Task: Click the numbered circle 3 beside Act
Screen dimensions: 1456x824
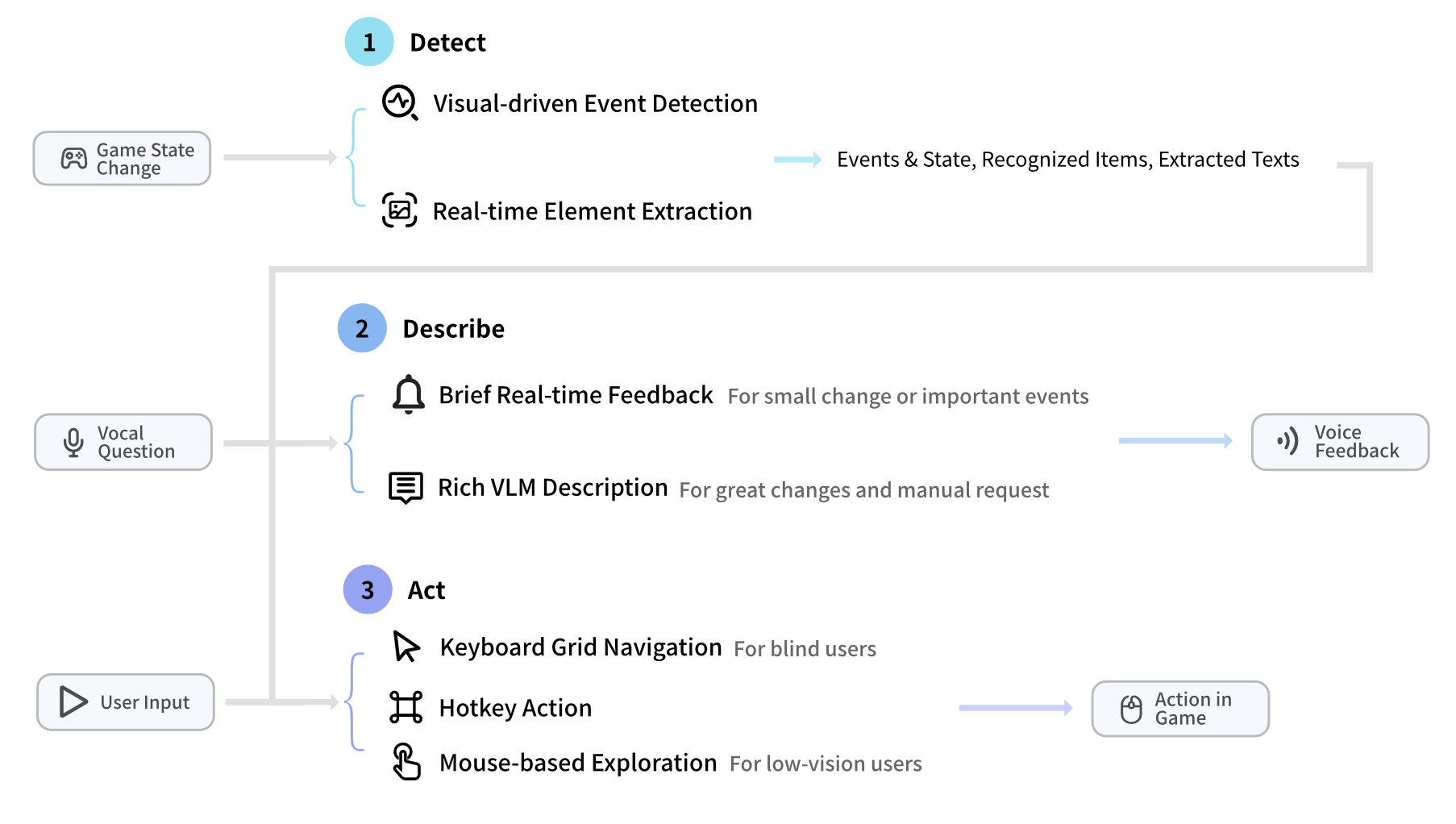Action: (x=368, y=589)
